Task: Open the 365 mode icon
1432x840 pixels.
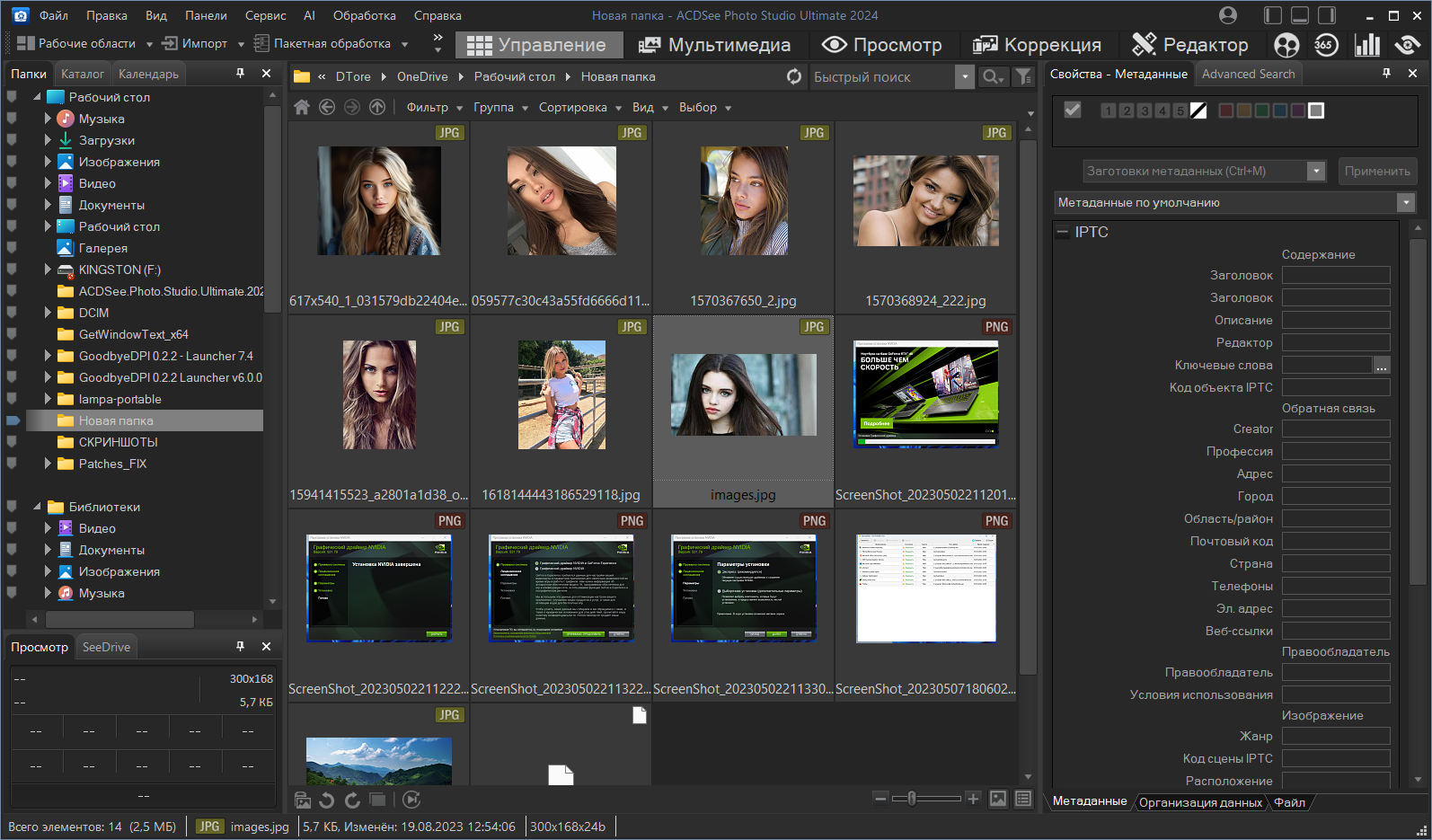Action: click(x=1326, y=45)
